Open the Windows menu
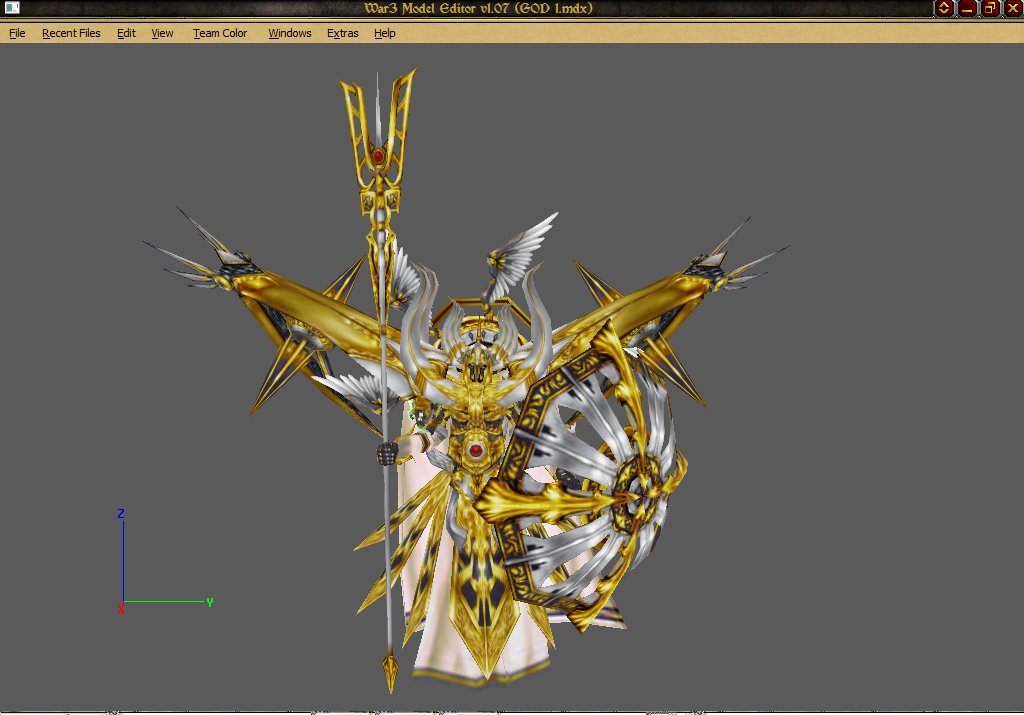1024x715 pixels. [289, 33]
